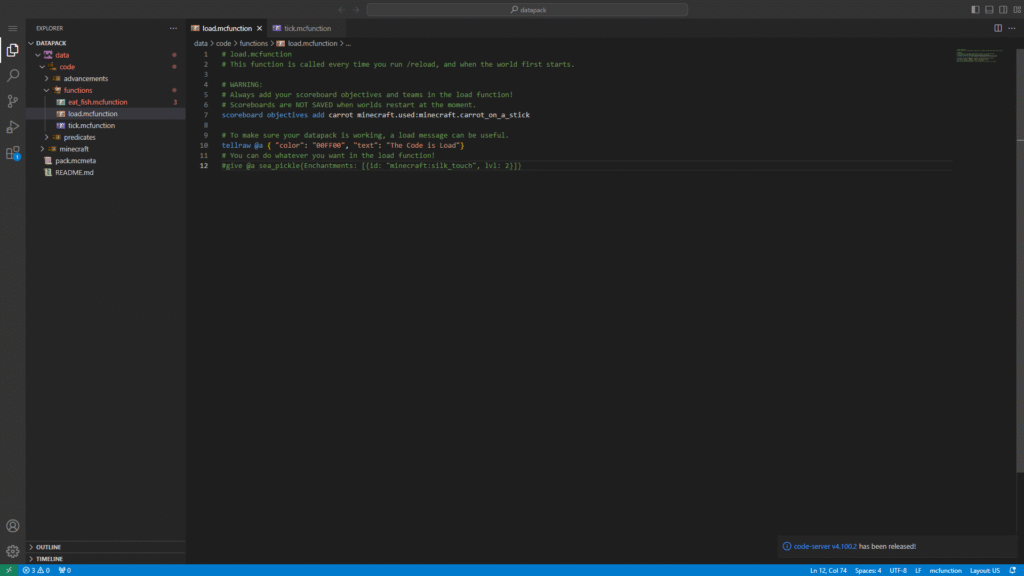1024x576 pixels.
Task: Open the Extensions view
Action: (12, 153)
